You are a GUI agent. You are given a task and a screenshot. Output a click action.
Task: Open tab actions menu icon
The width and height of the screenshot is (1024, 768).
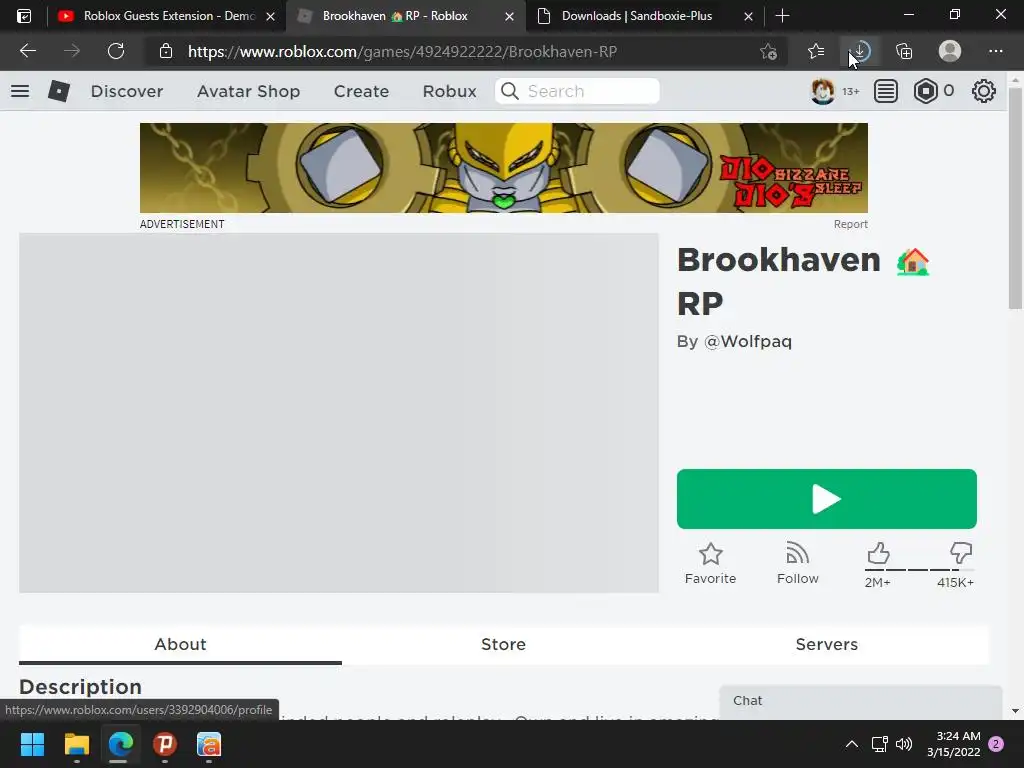pos(24,16)
